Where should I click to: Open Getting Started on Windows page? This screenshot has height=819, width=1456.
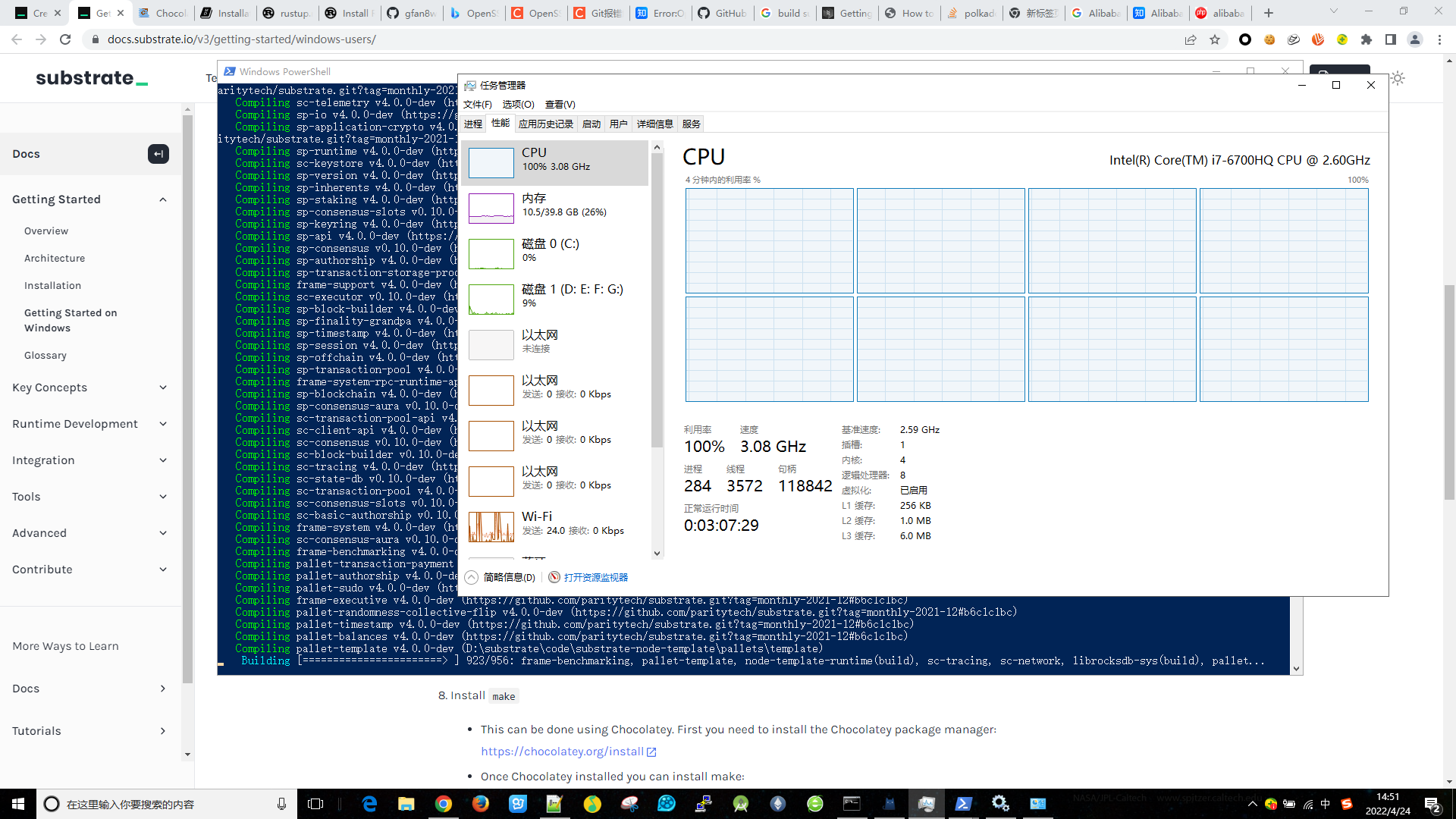point(71,321)
